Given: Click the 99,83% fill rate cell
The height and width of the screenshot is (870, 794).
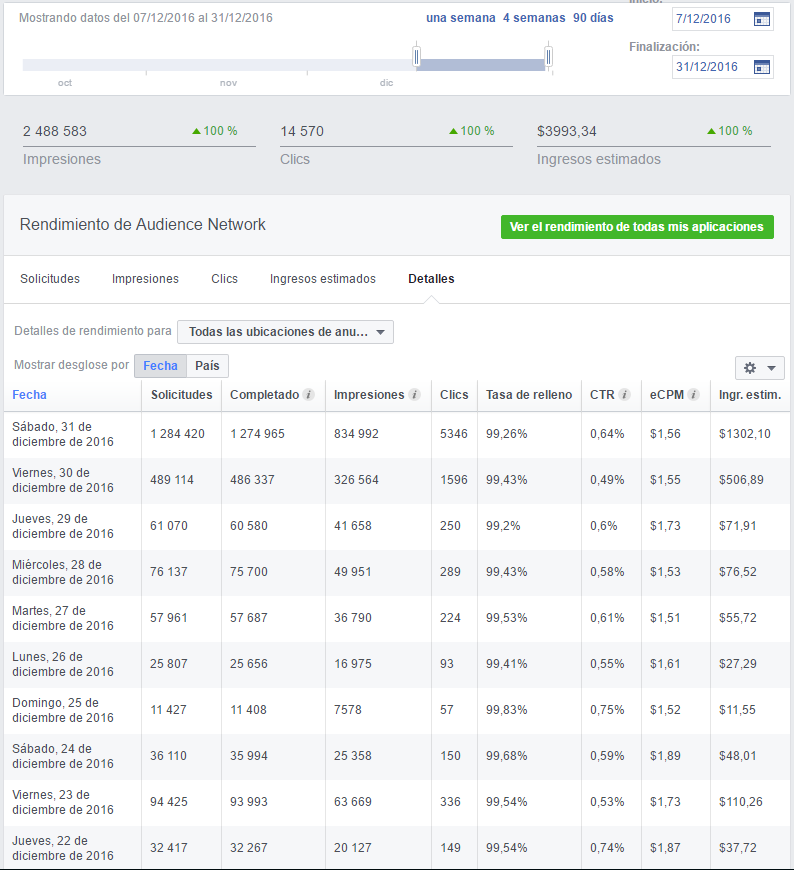Looking at the screenshot, I should (x=507, y=710).
